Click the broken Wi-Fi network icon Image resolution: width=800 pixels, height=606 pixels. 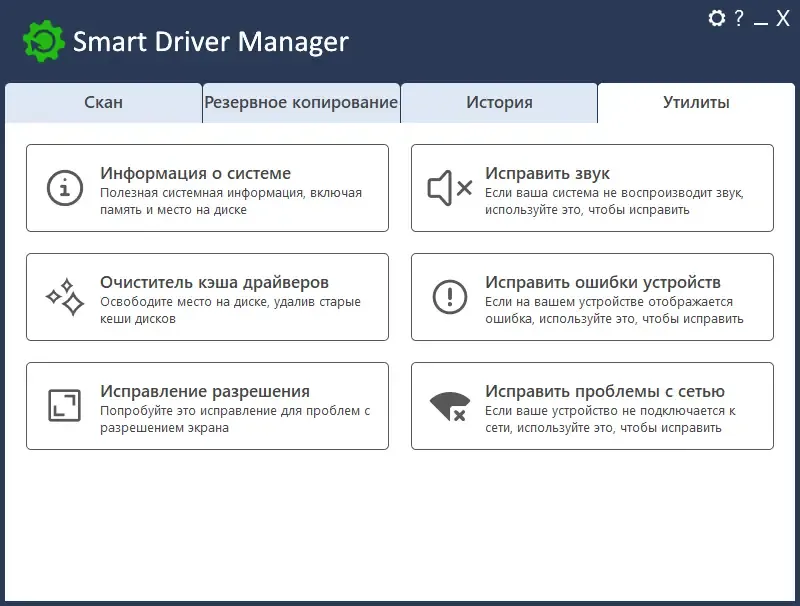[447, 405]
